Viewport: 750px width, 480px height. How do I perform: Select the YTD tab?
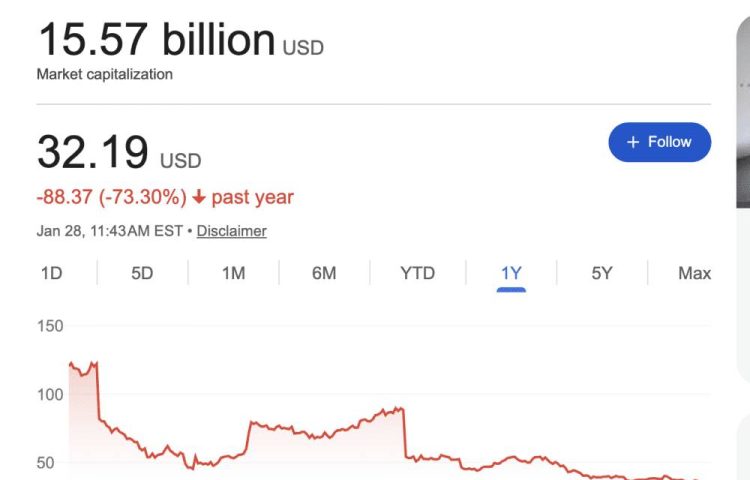tap(417, 273)
